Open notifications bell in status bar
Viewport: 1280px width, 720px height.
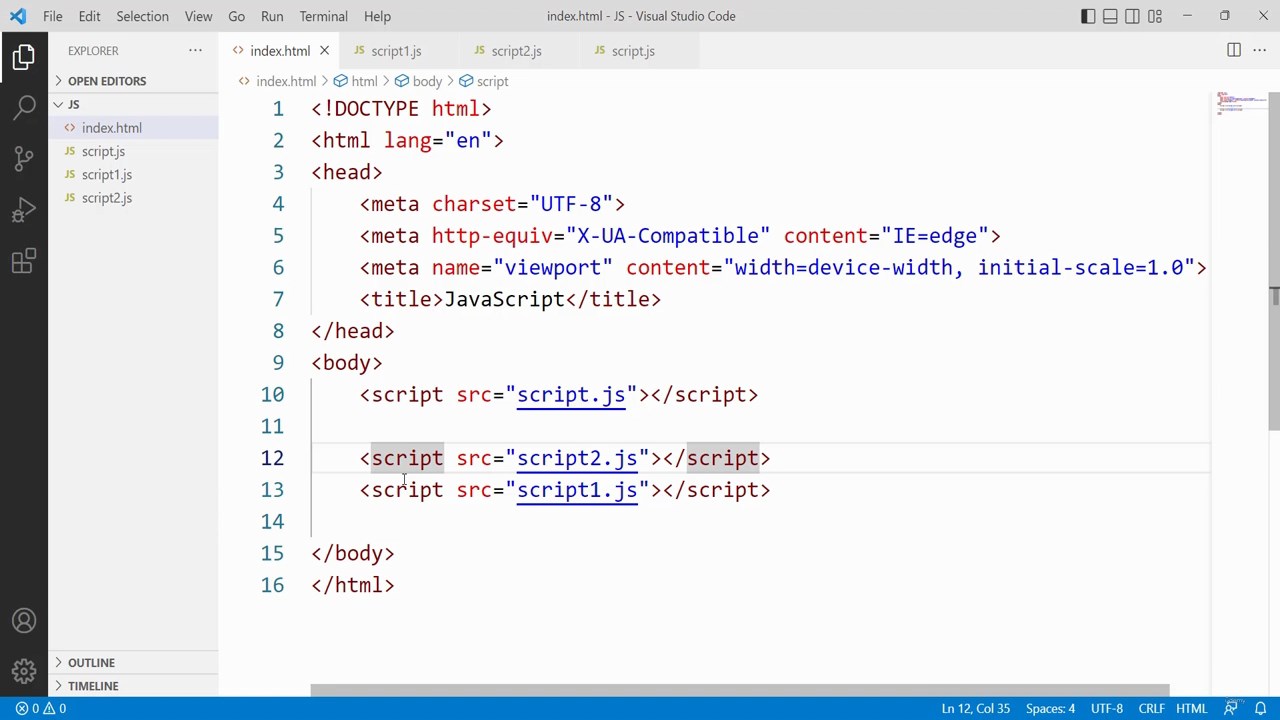pos(1260,709)
